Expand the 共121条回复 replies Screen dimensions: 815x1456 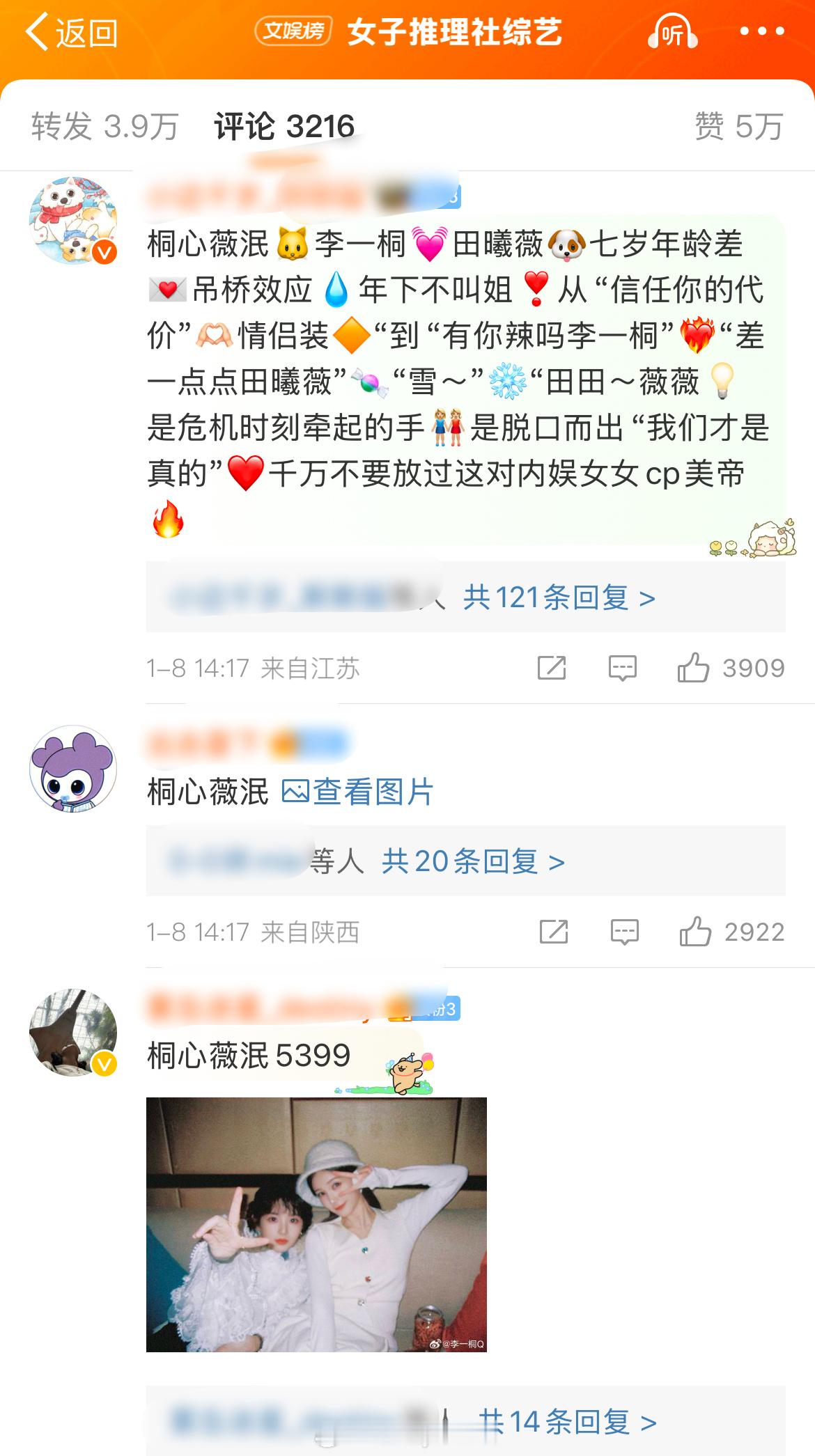[x=559, y=597]
